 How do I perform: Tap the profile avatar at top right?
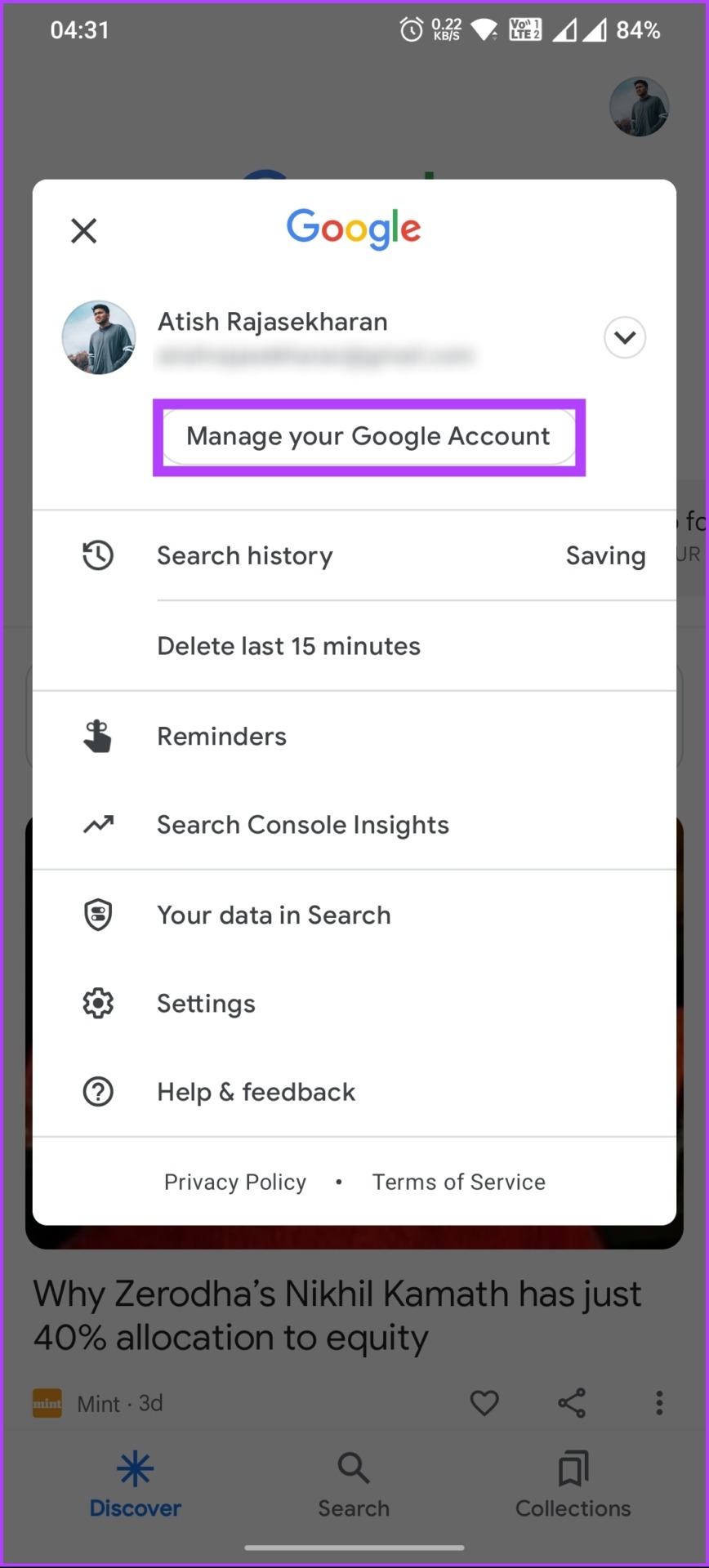point(640,107)
